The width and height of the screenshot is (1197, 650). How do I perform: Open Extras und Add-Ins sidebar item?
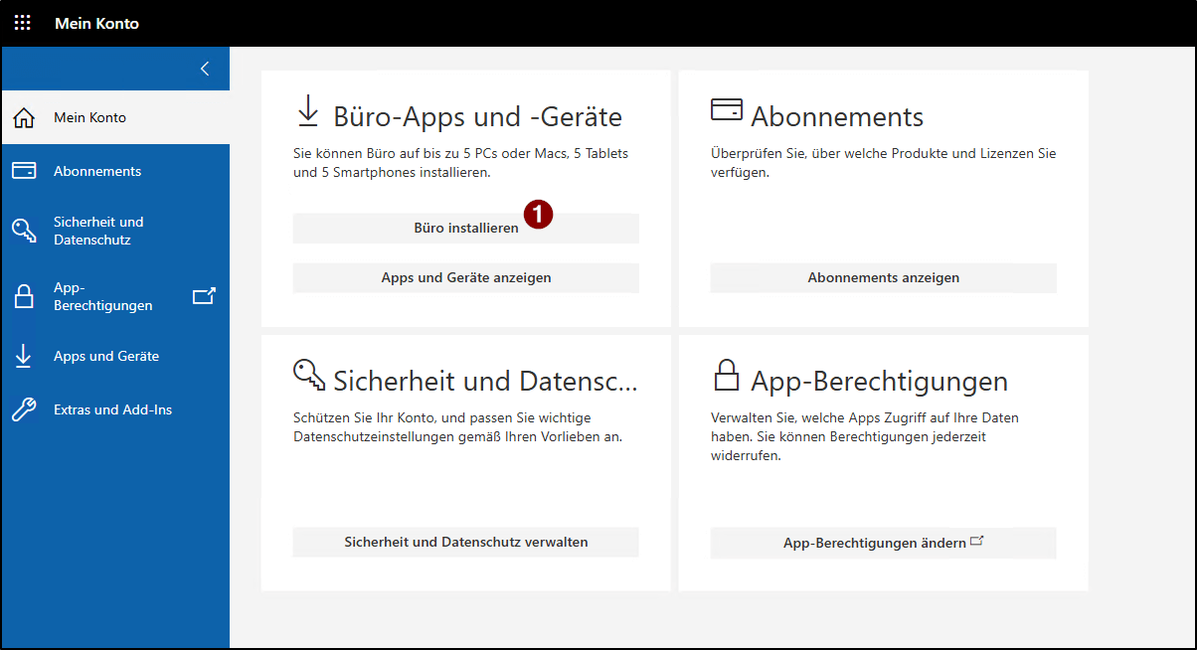tap(115, 409)
